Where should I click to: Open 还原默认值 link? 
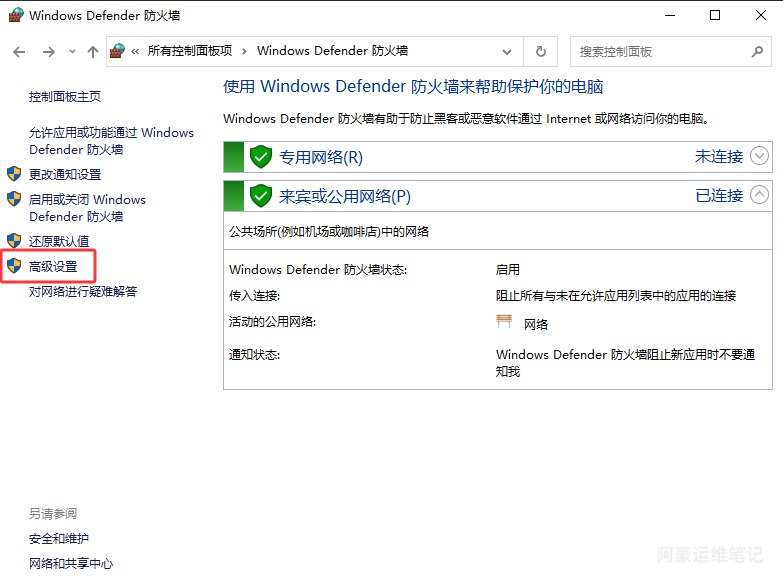59,241
